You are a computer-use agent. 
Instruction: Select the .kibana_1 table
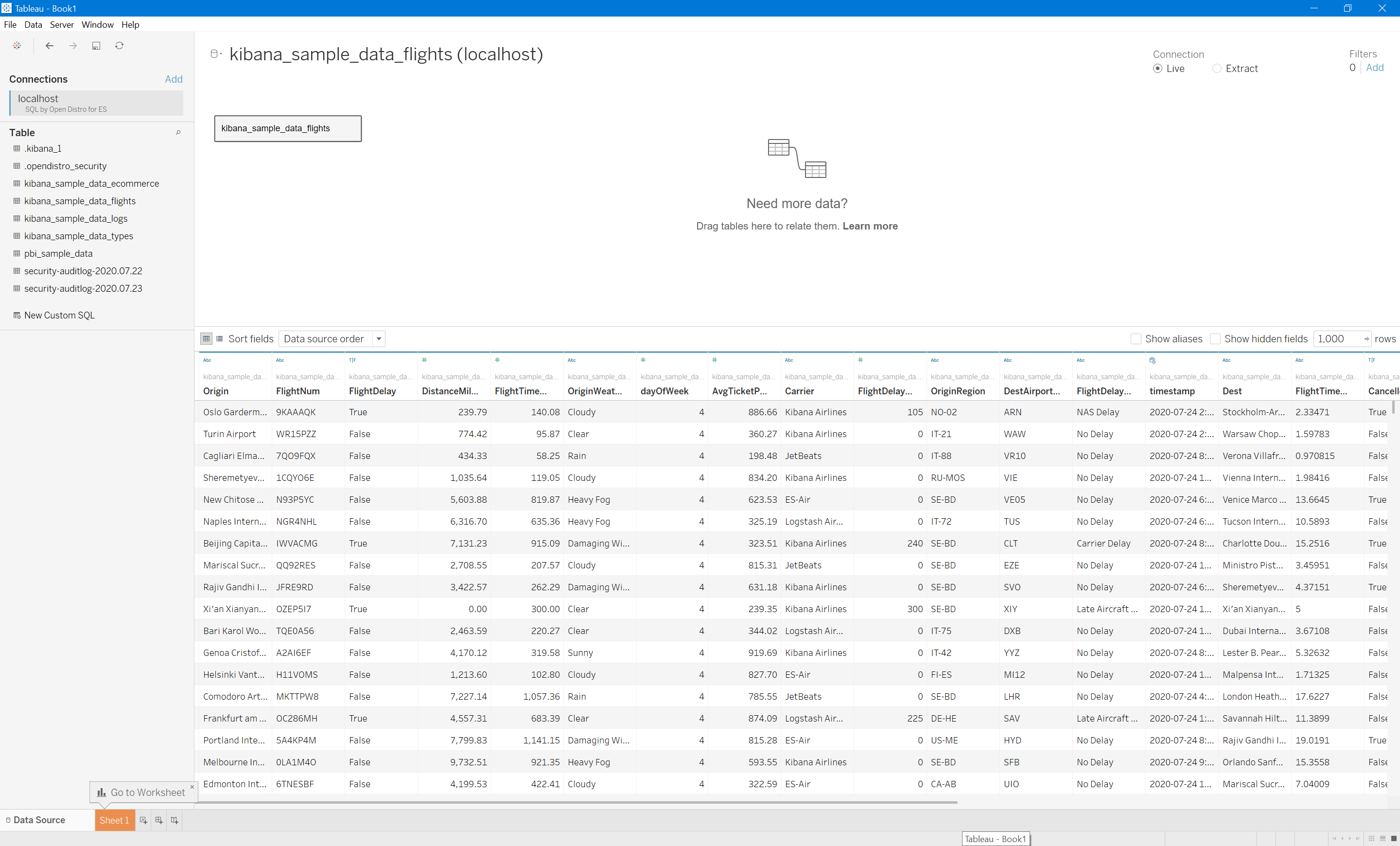click(x=43, y=148)
